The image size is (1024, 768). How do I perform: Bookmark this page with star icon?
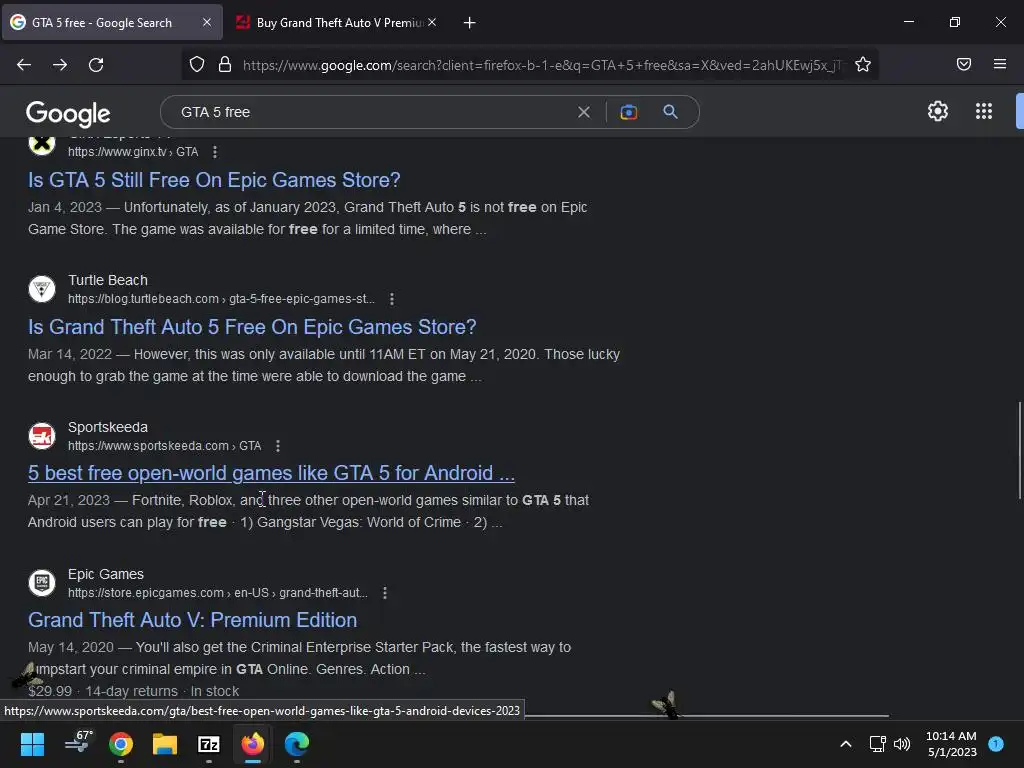pos(863,65)
